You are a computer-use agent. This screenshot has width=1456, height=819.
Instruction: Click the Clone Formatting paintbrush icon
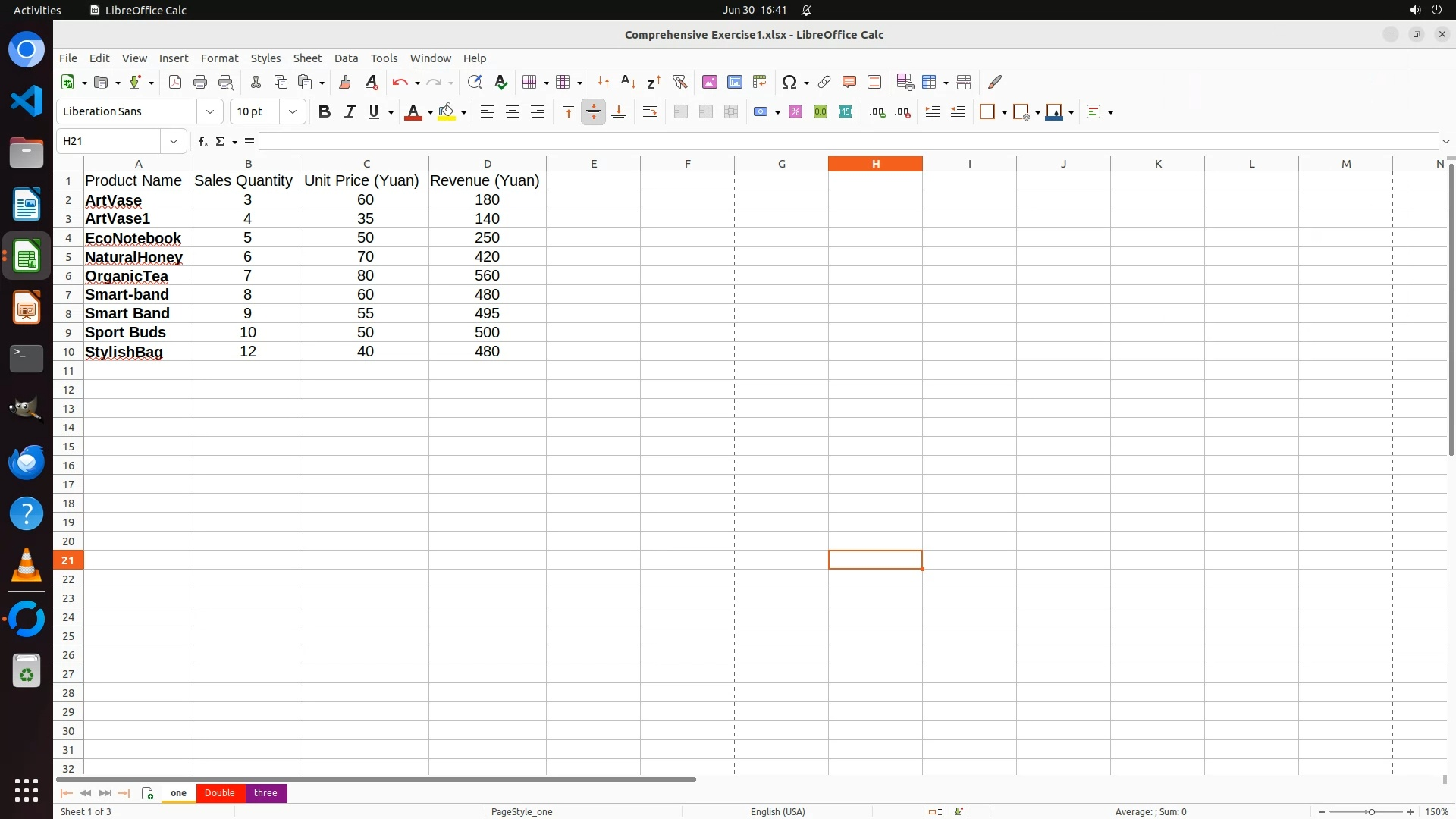point(345,82)
